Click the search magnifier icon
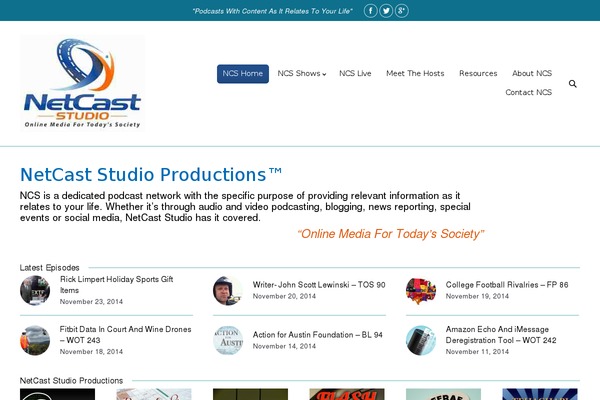 click(572, 83)
